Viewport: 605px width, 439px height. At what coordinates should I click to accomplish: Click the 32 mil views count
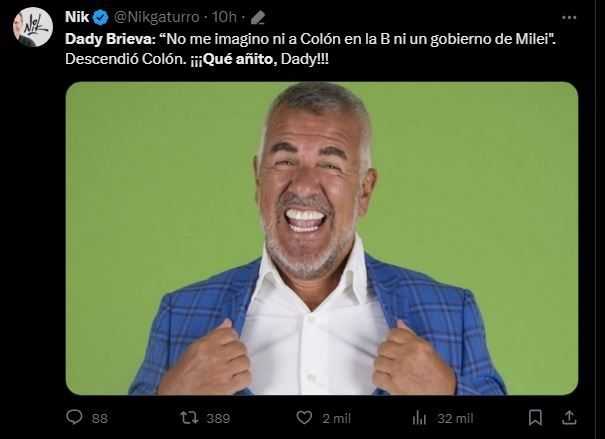(455, 419)
